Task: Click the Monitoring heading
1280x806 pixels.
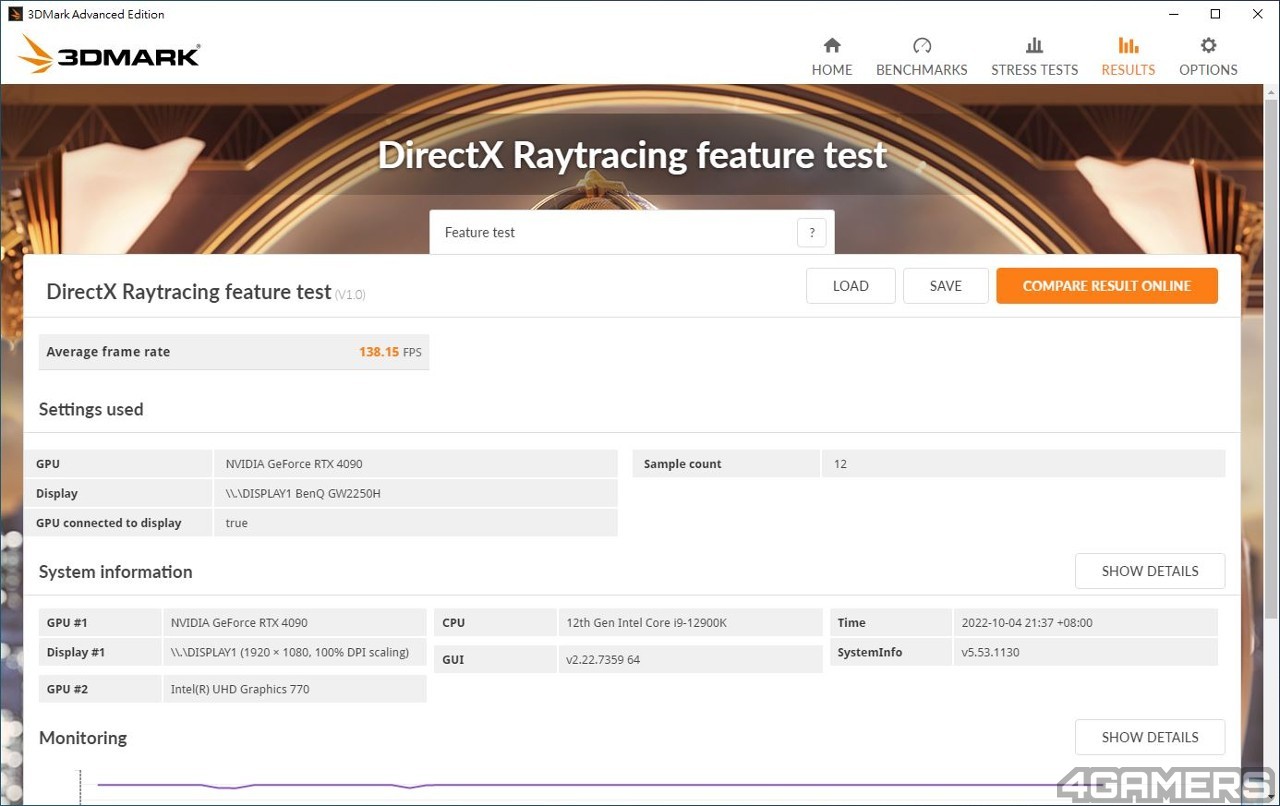Action: pyautogui.click(x=83, y=738)
